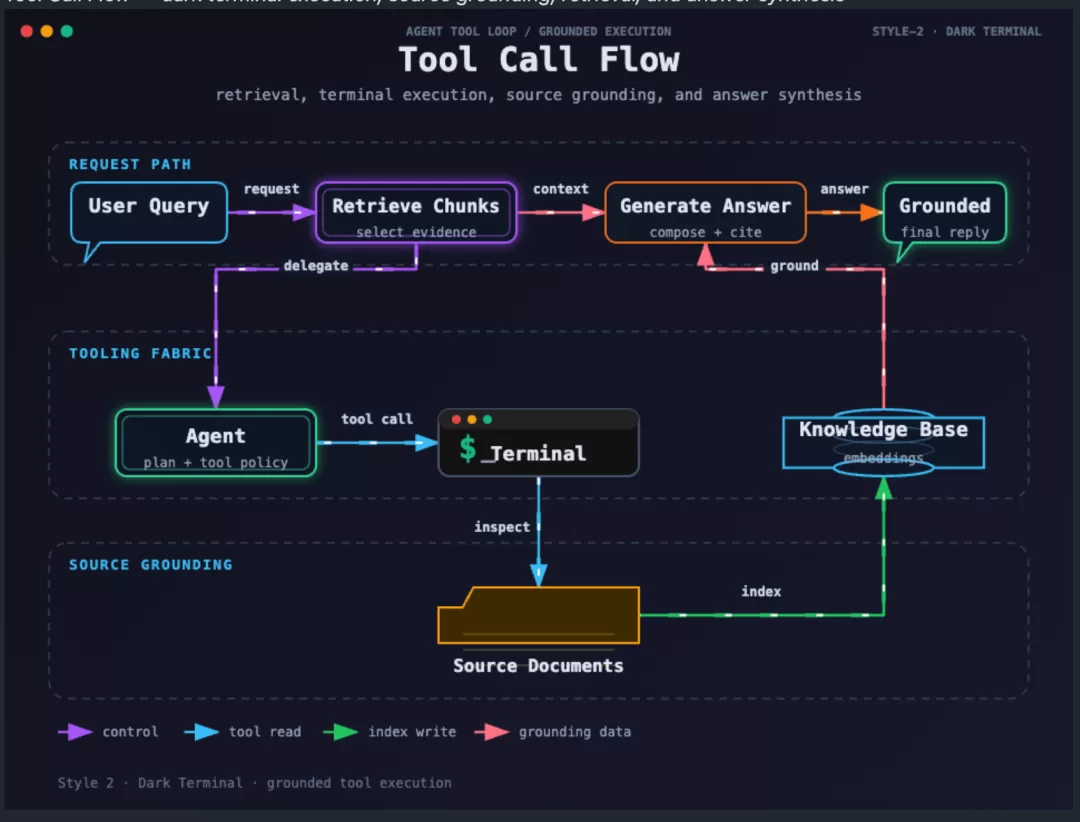
Task: Click the "AGENT TOOL LOOP / GROUNDED EXECUTION" header
Action: 539,32
